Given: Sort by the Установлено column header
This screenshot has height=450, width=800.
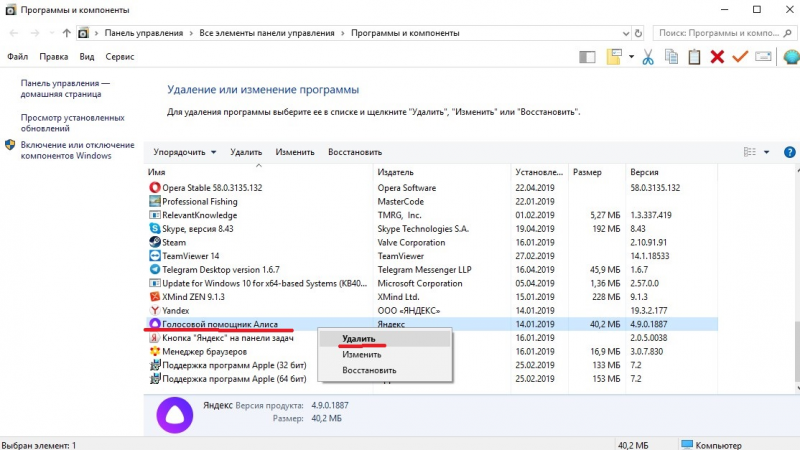Looking at the screenshot, I should pos(539,172).
